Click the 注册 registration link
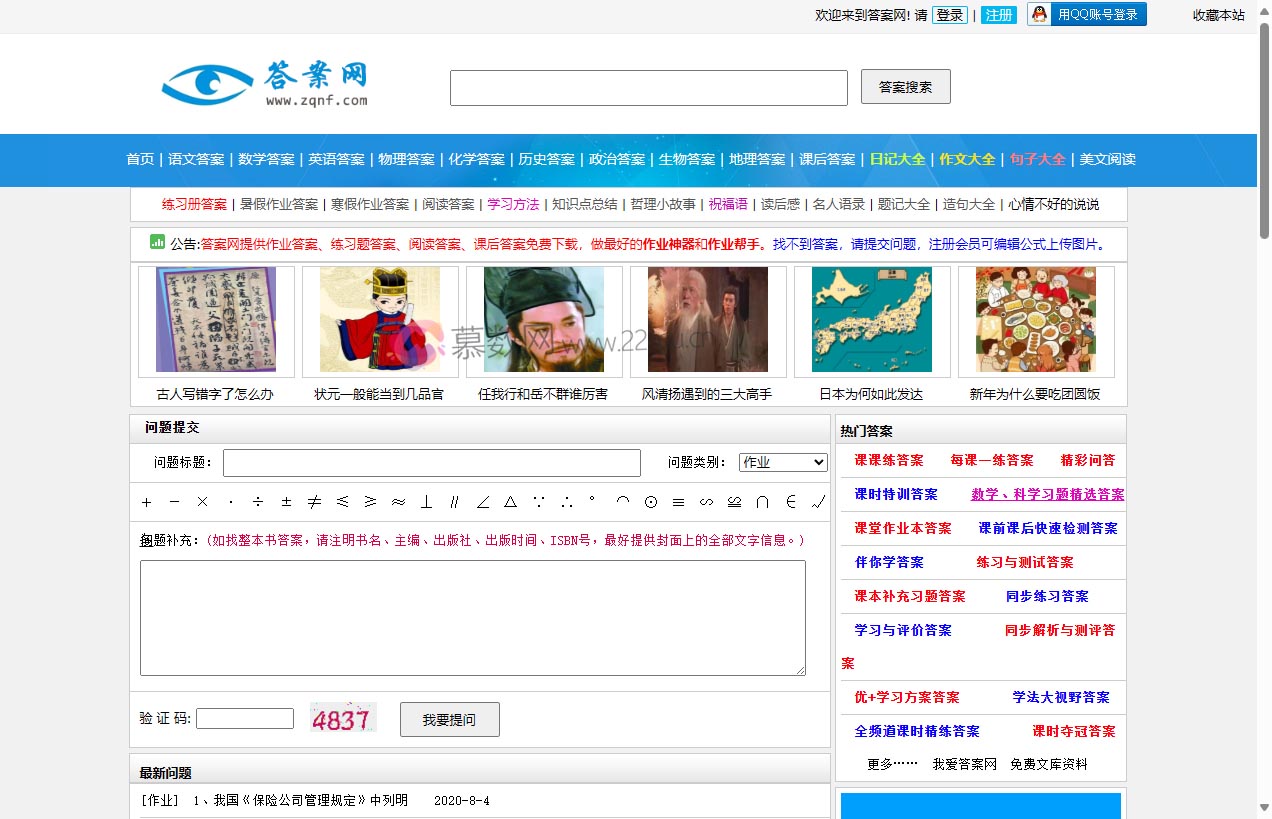This screenshot has height=819, width=1272. point(999,15)
